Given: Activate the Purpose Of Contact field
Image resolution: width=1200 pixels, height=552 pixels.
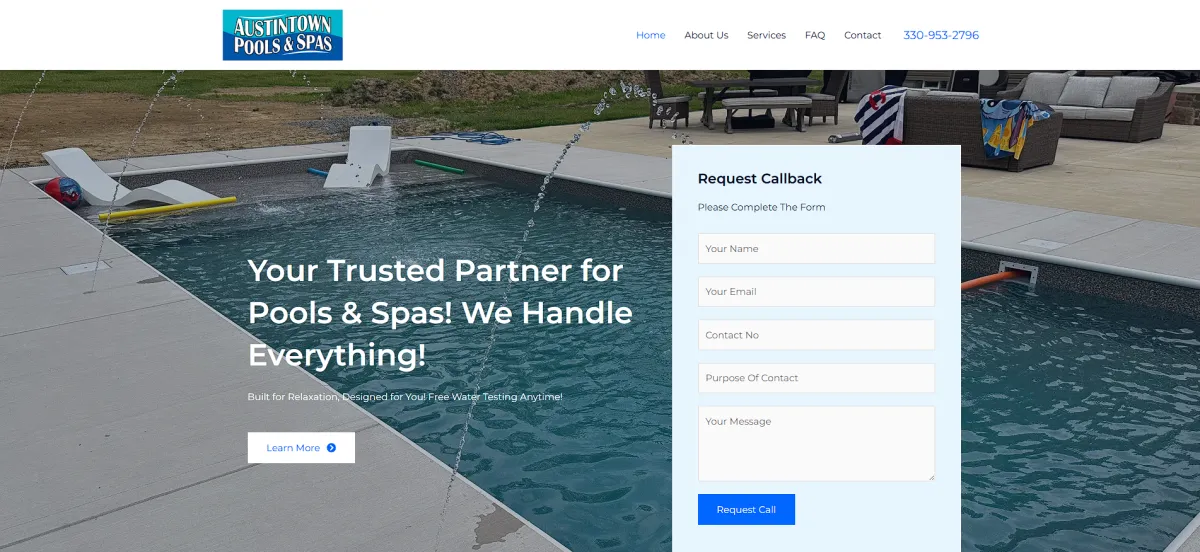Looking at the screenshot, I should tap(816, 378).
